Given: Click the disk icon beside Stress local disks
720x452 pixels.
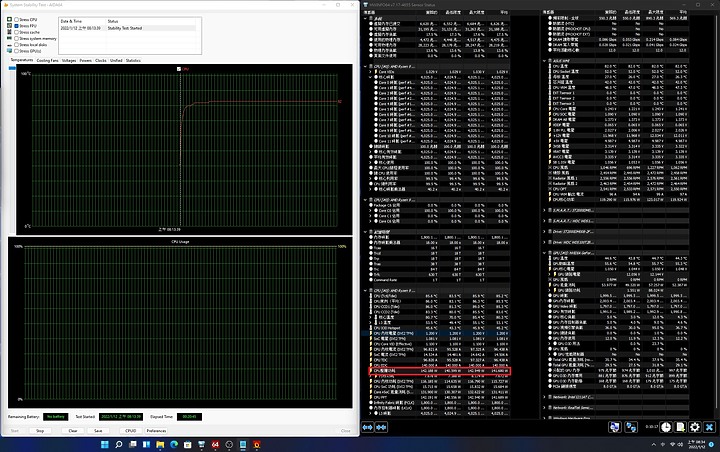Looking at the screenshot, I should [10, 45].
